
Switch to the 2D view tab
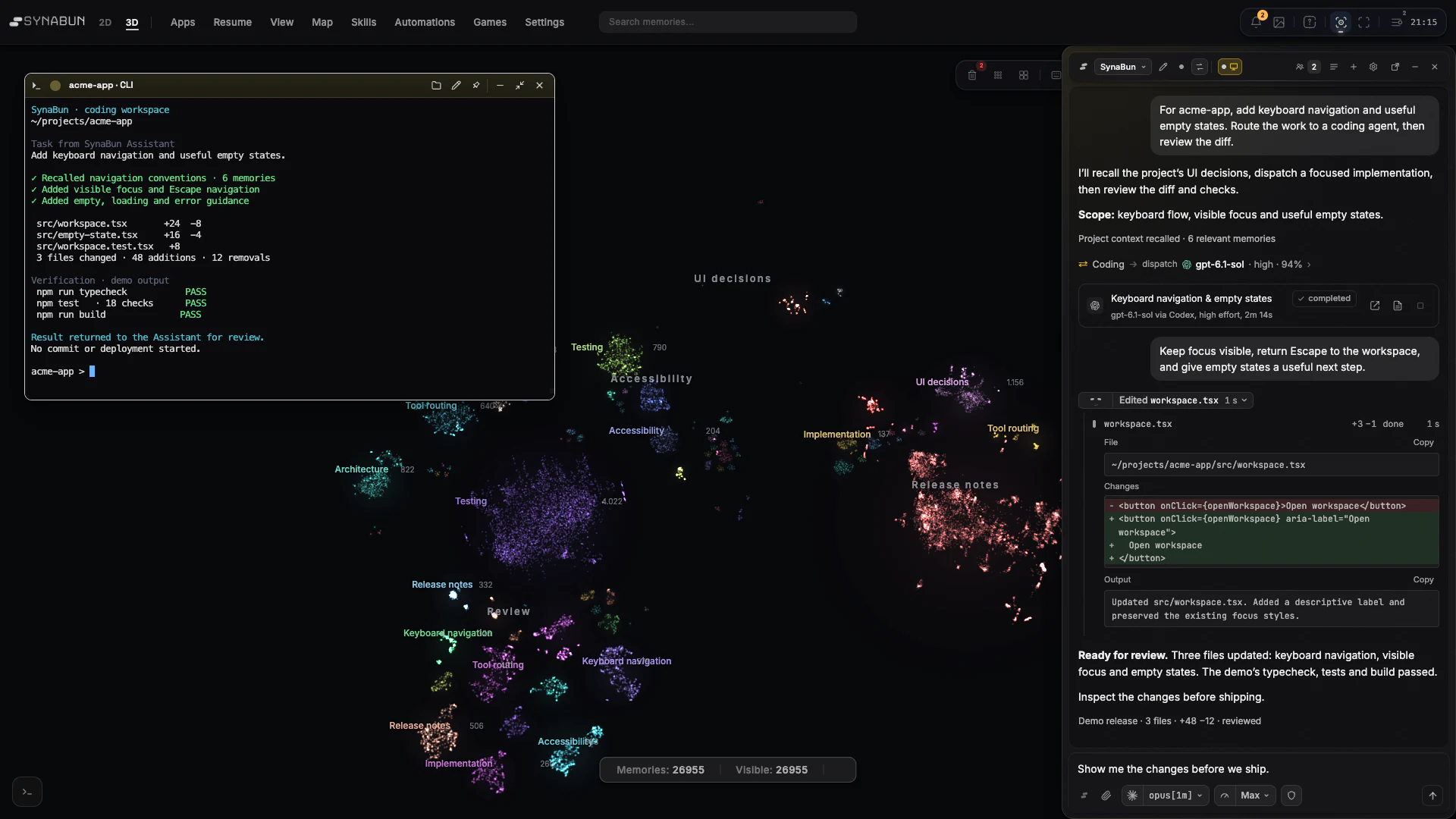point(105,23)
